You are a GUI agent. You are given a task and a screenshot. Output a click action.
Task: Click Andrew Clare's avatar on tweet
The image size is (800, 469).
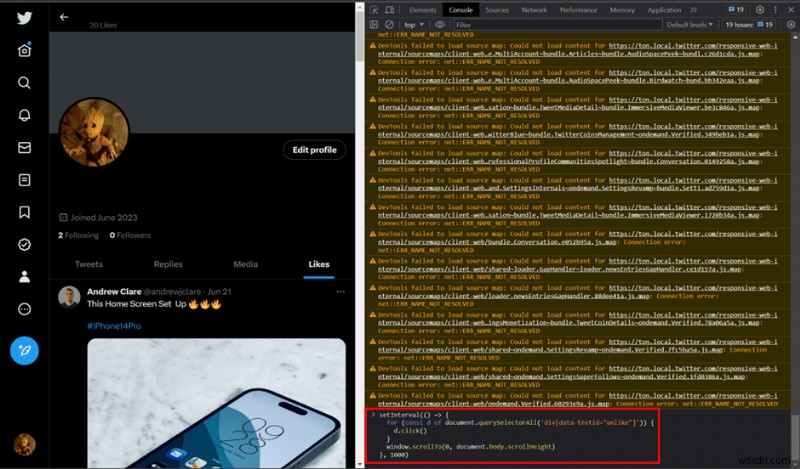(69, 297)
